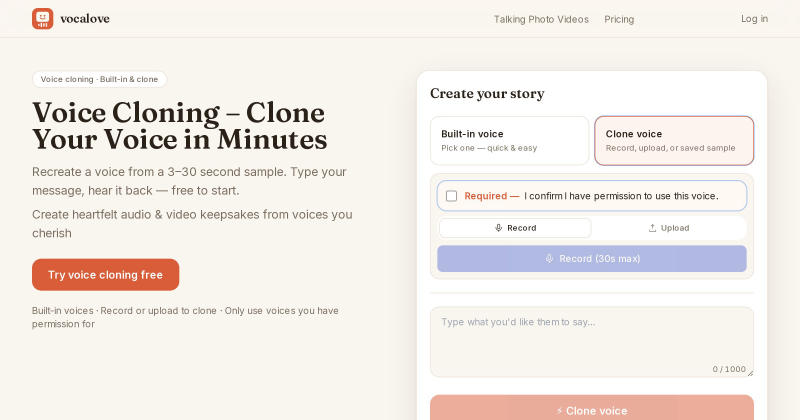Viewport: 800px width, 420px height.
Task: Select the Clone voice option card
Action: [x=674, y=141]
